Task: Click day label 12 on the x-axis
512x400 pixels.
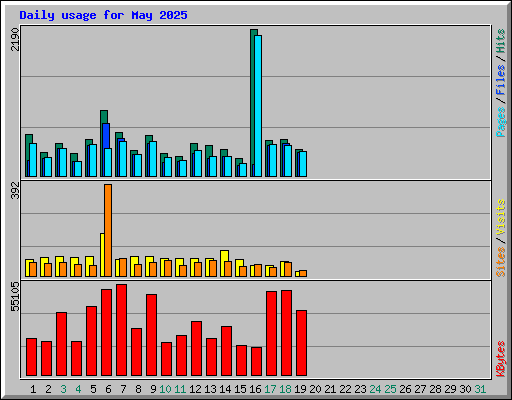Action: (195, 389)
